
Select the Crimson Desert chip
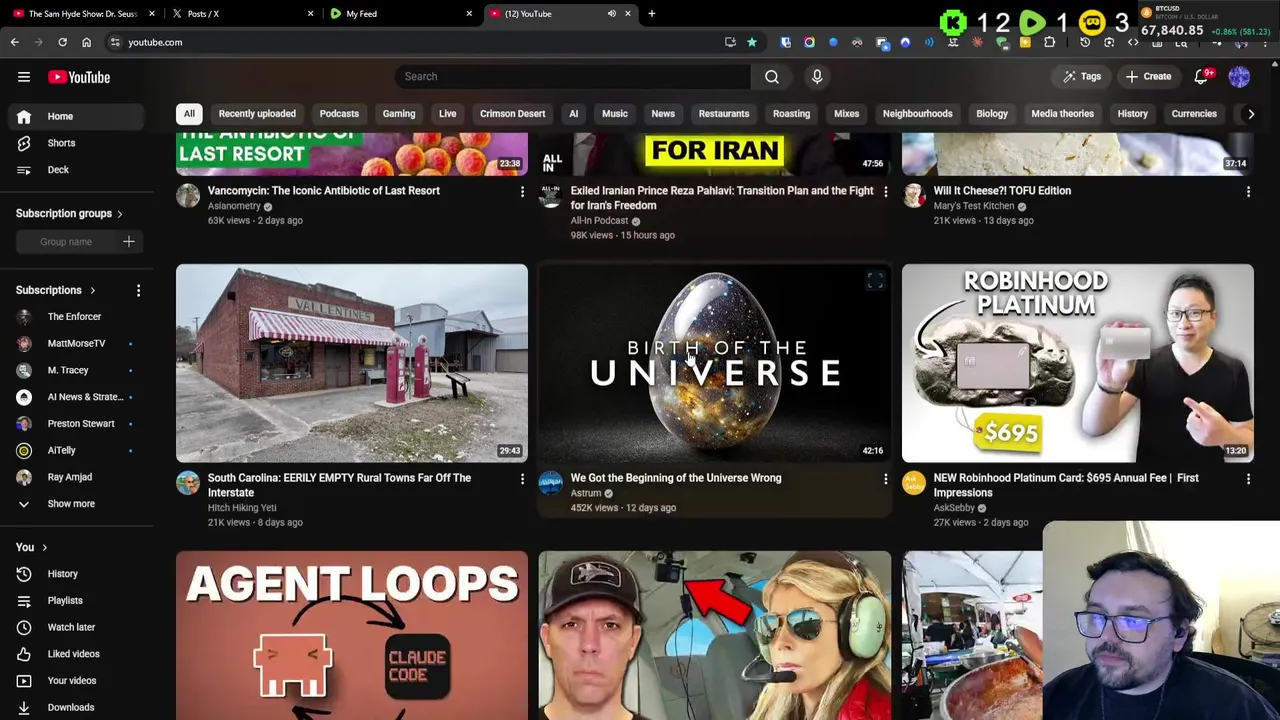click(x=512, y=114)
